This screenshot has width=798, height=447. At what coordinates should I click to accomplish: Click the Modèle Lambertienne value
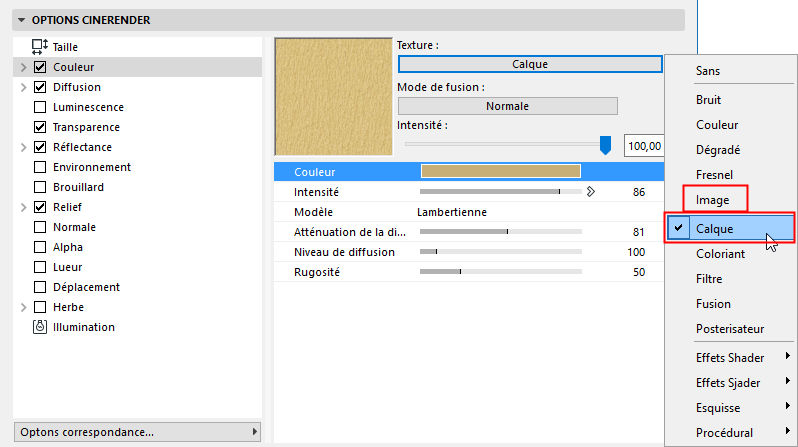point(452,212)
